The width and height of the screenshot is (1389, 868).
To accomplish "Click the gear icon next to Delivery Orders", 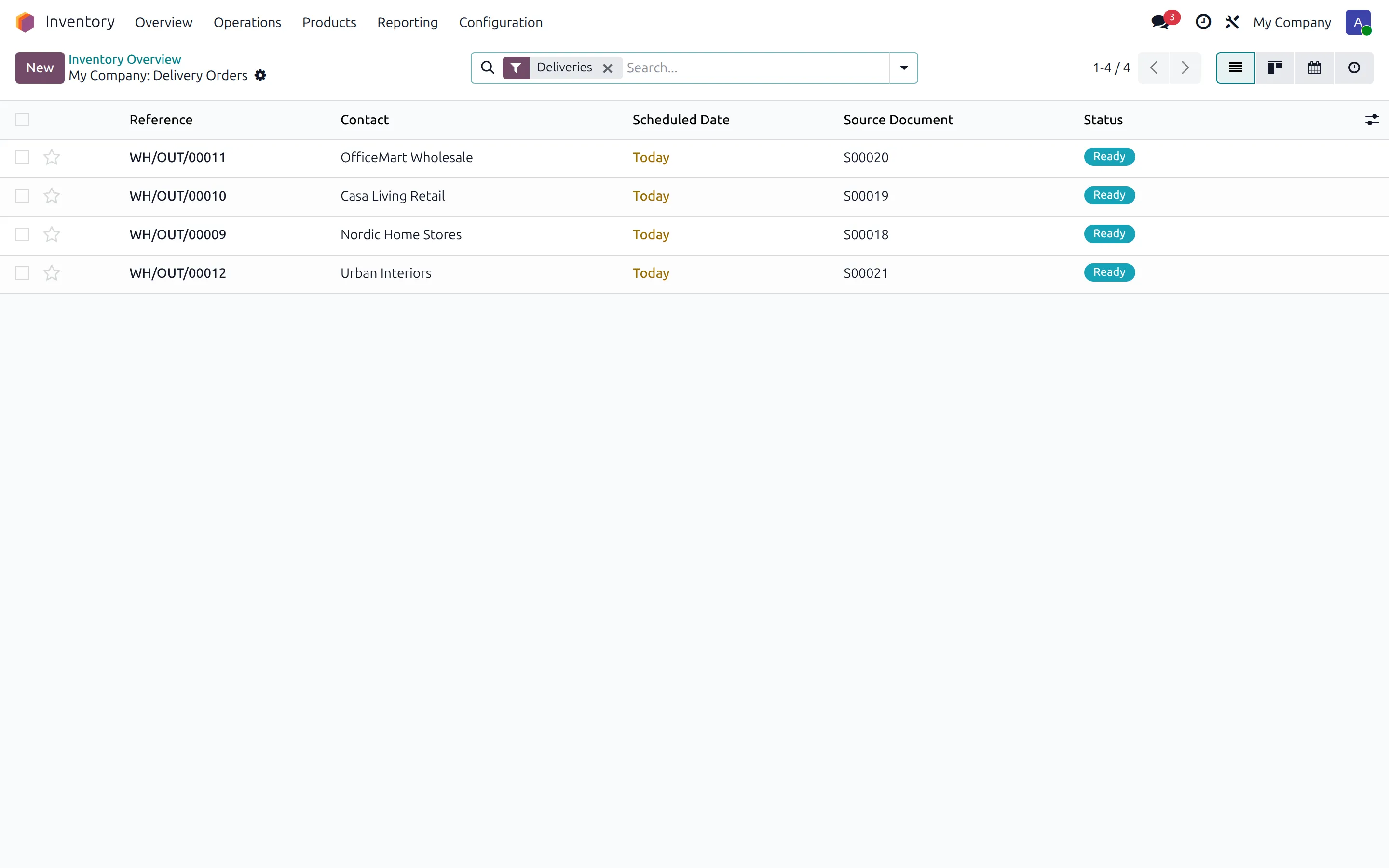I will tap(260, 76).
